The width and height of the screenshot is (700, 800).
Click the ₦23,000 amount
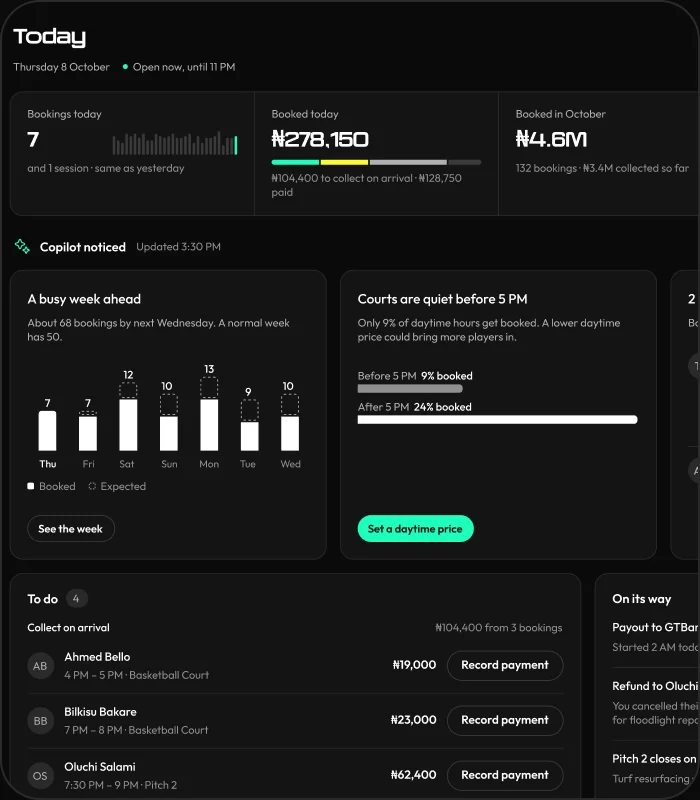[x=413, y=720]
